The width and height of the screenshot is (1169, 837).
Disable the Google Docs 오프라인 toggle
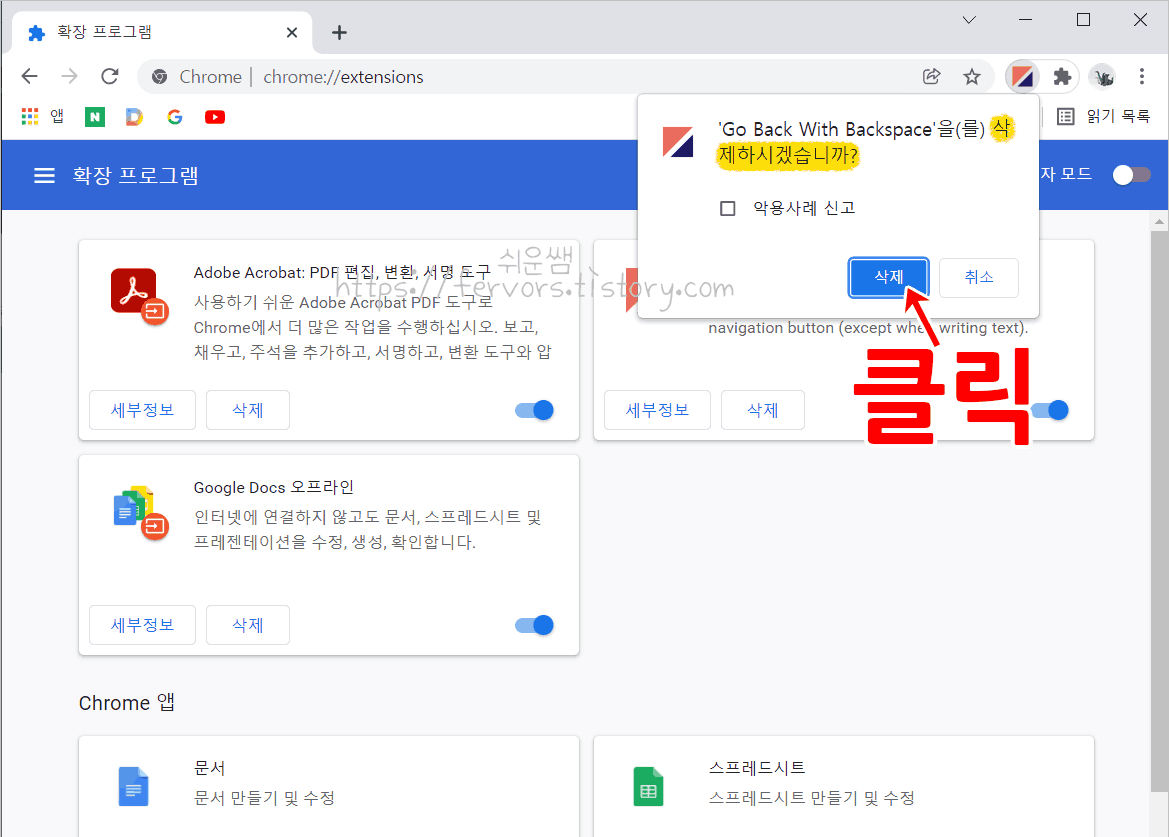[x=535, y=625]
